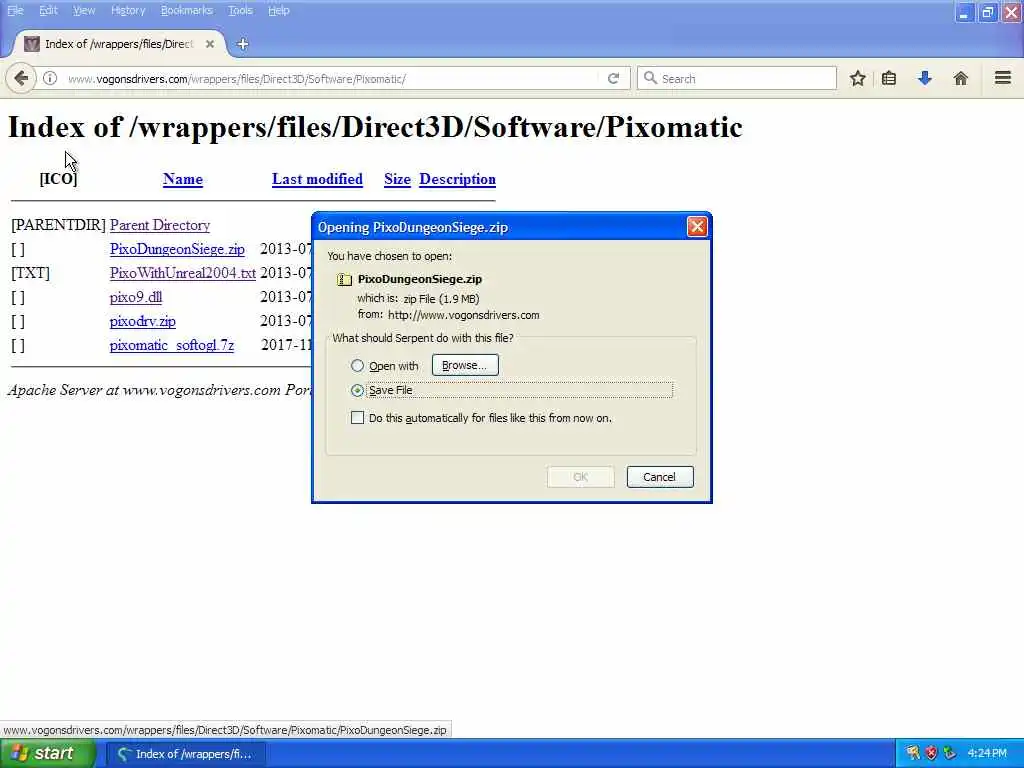Image resolution: width=1024 pixels, height=768 pixels.
Task: Download pixo9.dll link
Action: point(136,297)
